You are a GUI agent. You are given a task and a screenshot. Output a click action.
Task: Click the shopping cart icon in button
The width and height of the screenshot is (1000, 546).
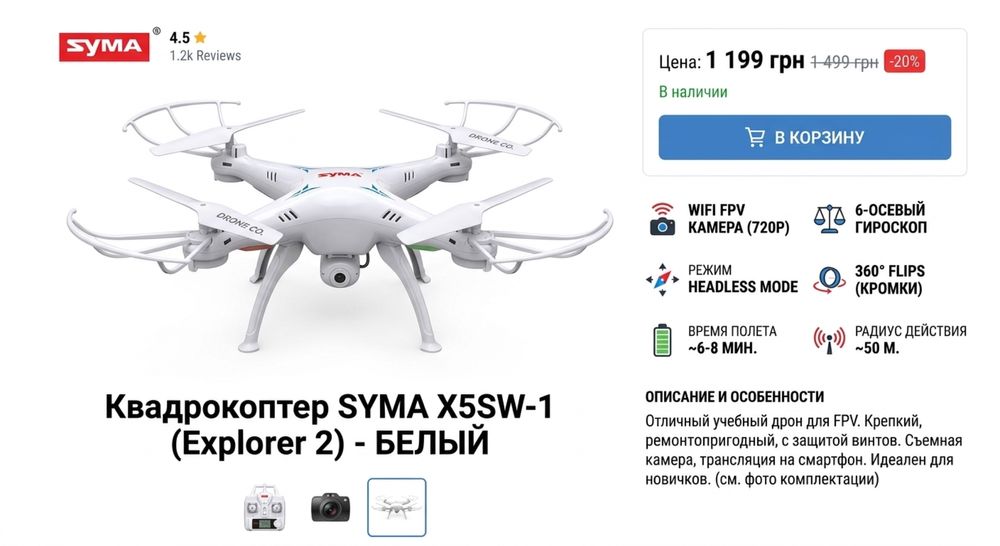(x=755, y=137)
